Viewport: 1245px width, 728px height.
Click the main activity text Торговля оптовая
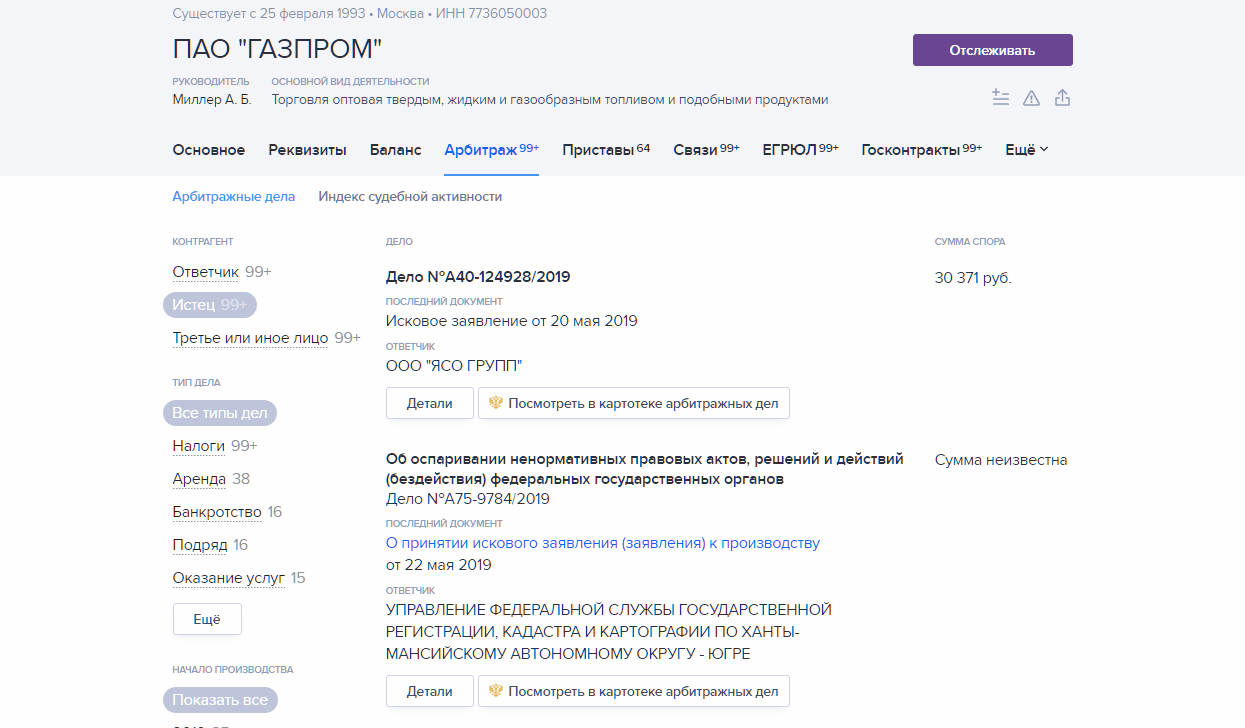coord(550,100)
